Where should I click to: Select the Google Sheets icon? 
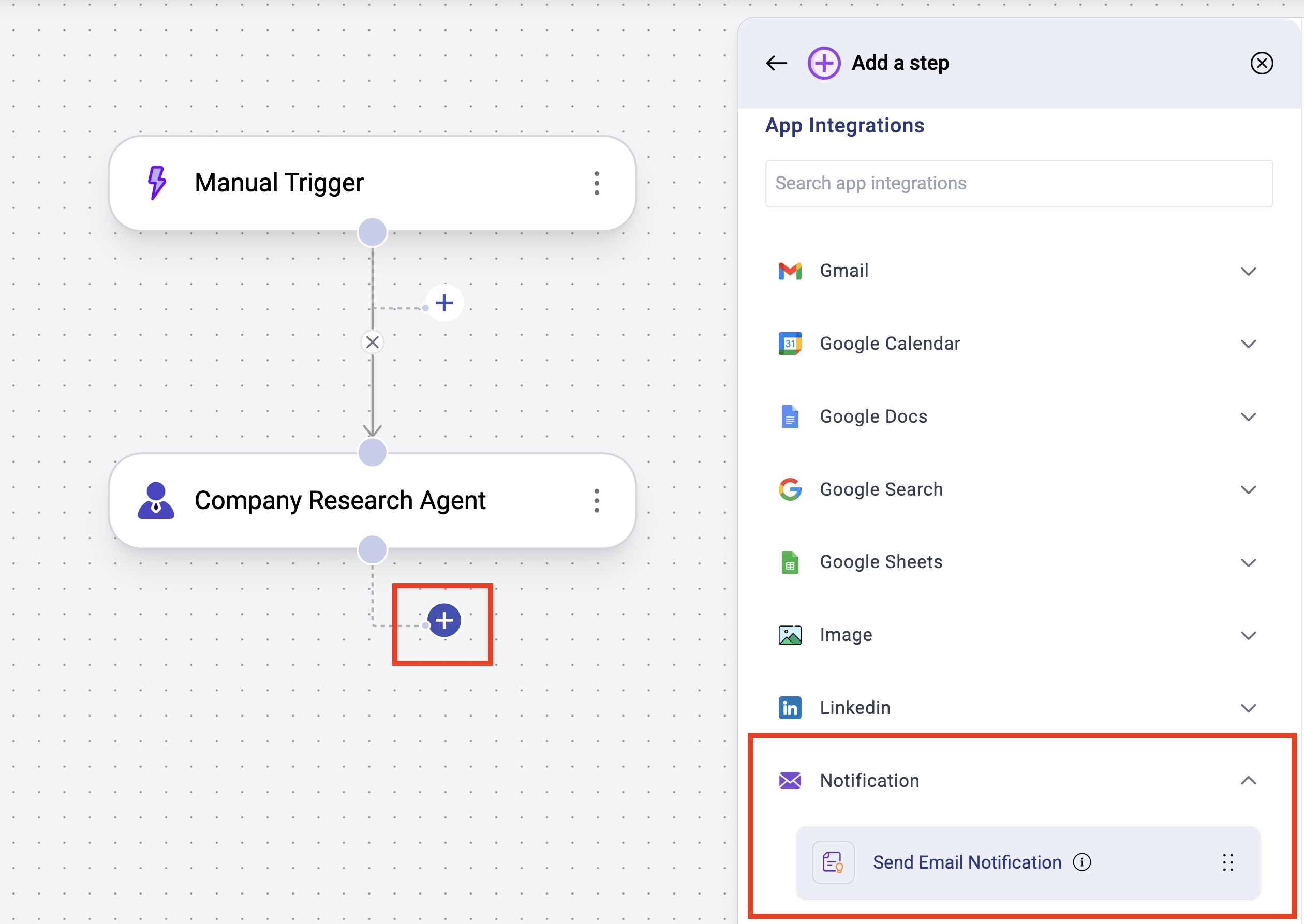click(790, 561)
